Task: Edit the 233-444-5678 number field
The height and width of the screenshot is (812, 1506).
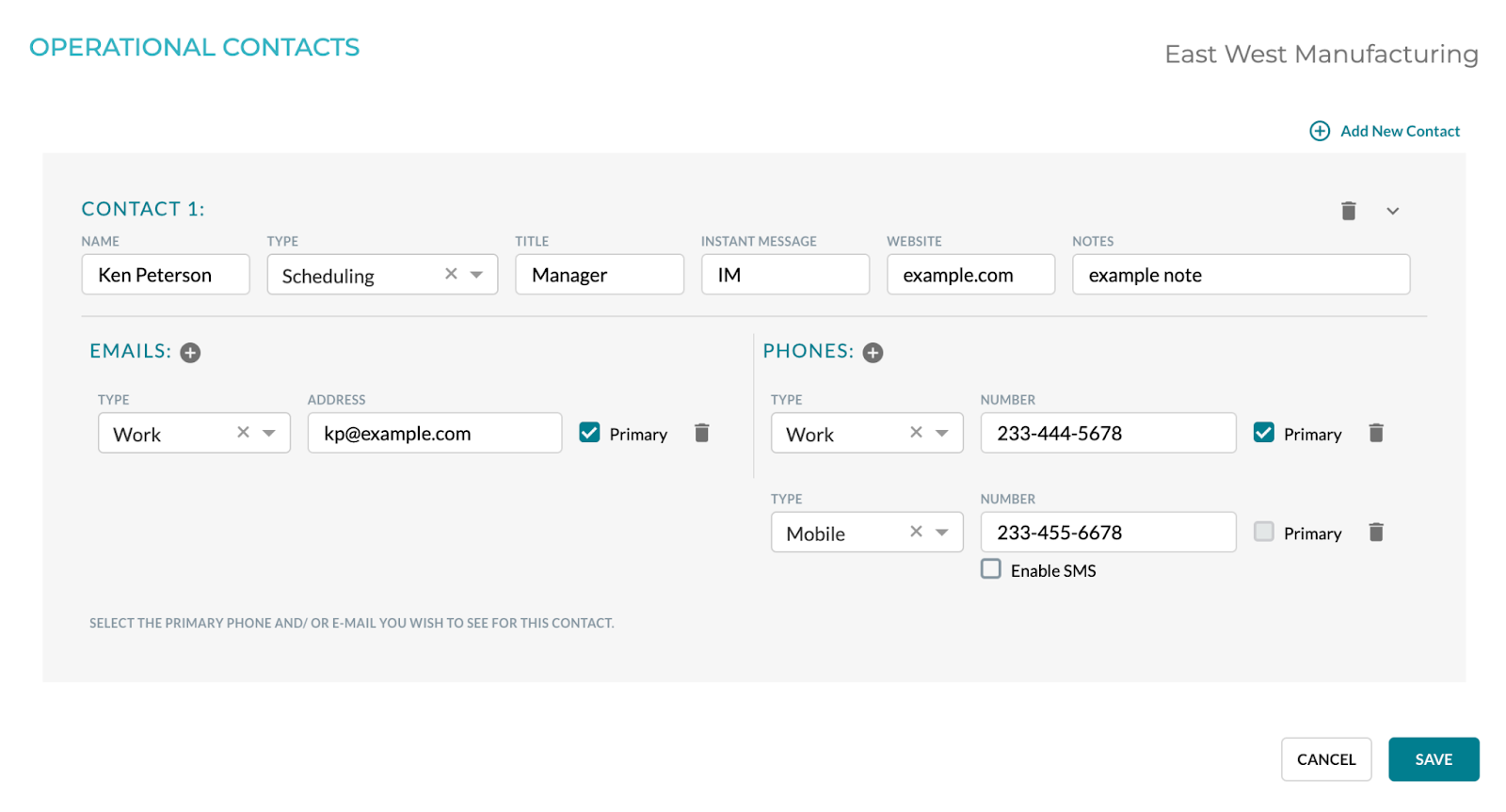Action: coord(1108,433)
